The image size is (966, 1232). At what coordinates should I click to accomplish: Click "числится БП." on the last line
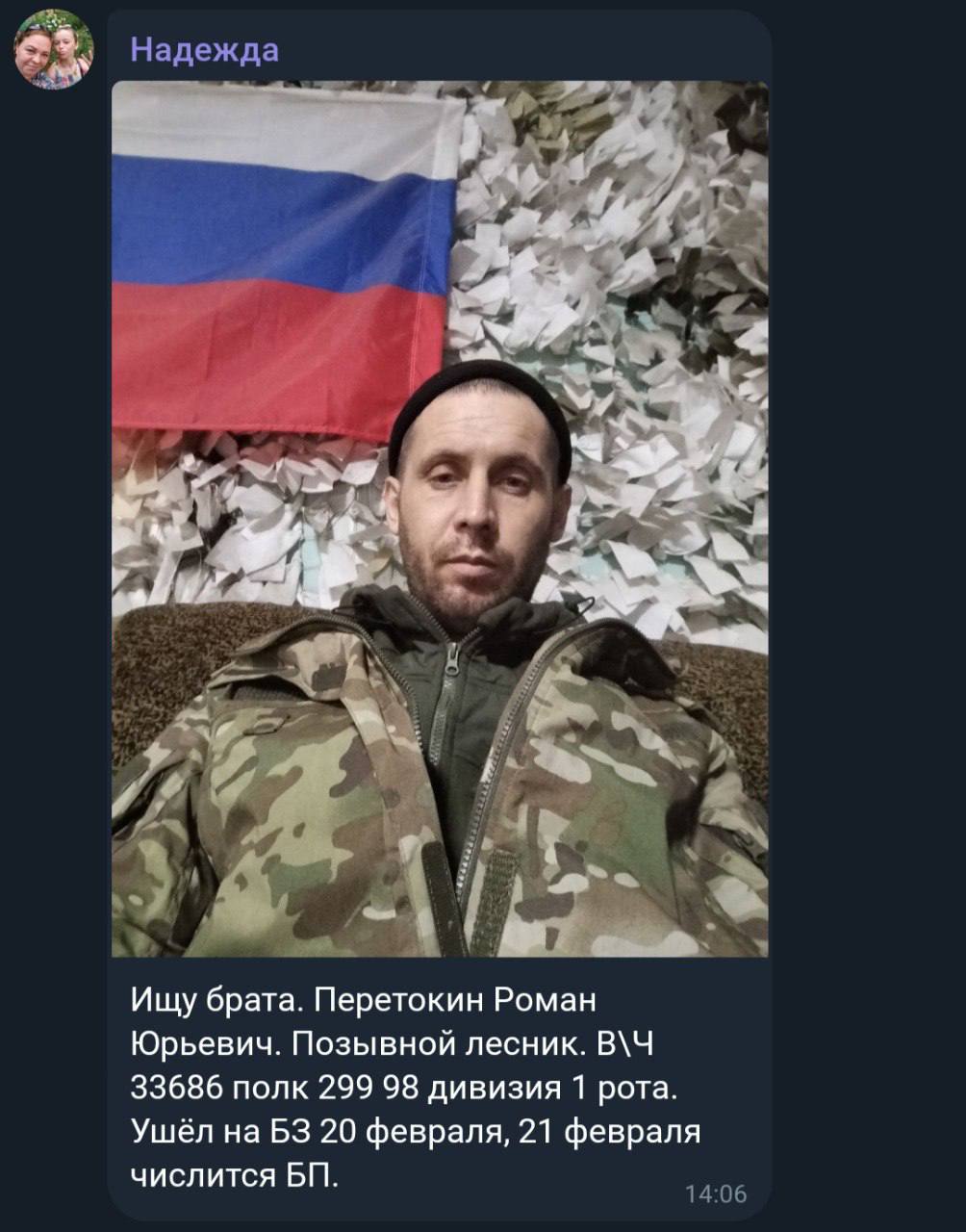235,1176
